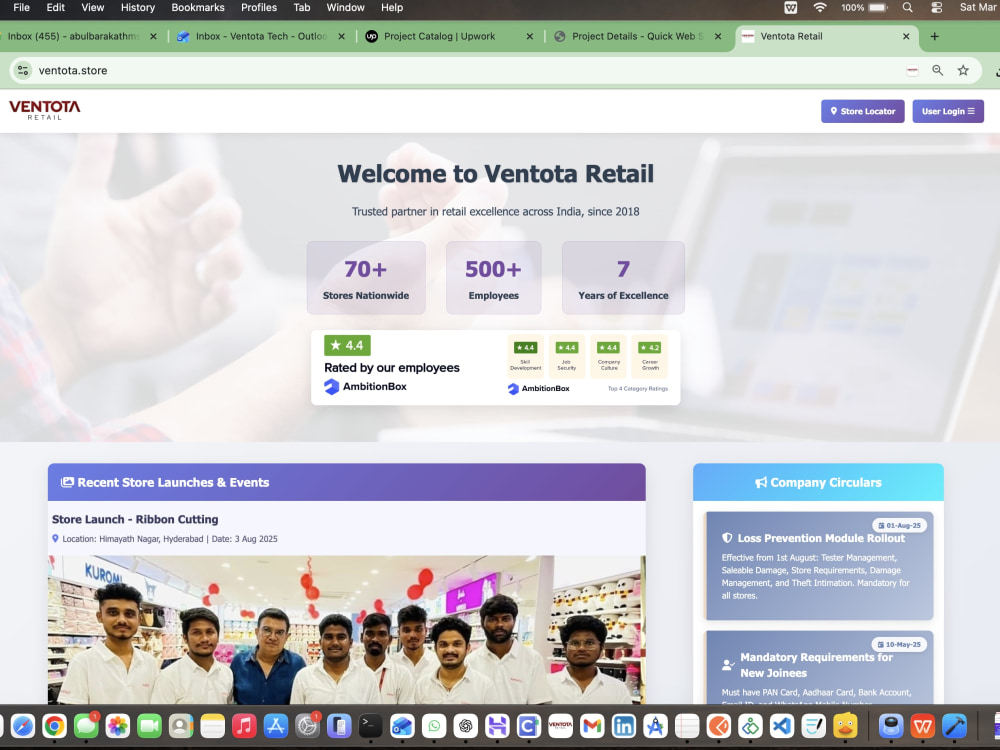Open App Store from the dock
The image size is (1000, 750).
point(276,726)
